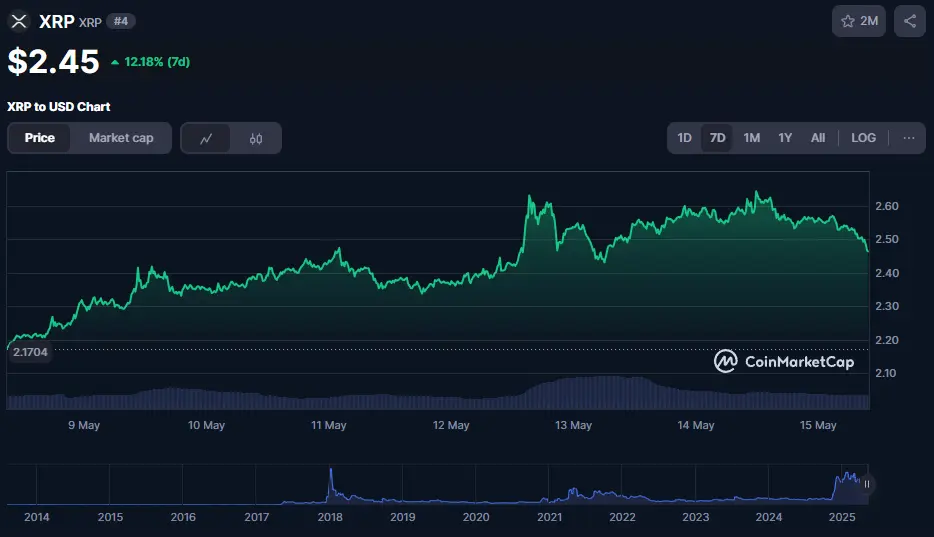The width and height of the screenshot is (934, 537).
Task: Open the share button
Action: click(910, 21)
